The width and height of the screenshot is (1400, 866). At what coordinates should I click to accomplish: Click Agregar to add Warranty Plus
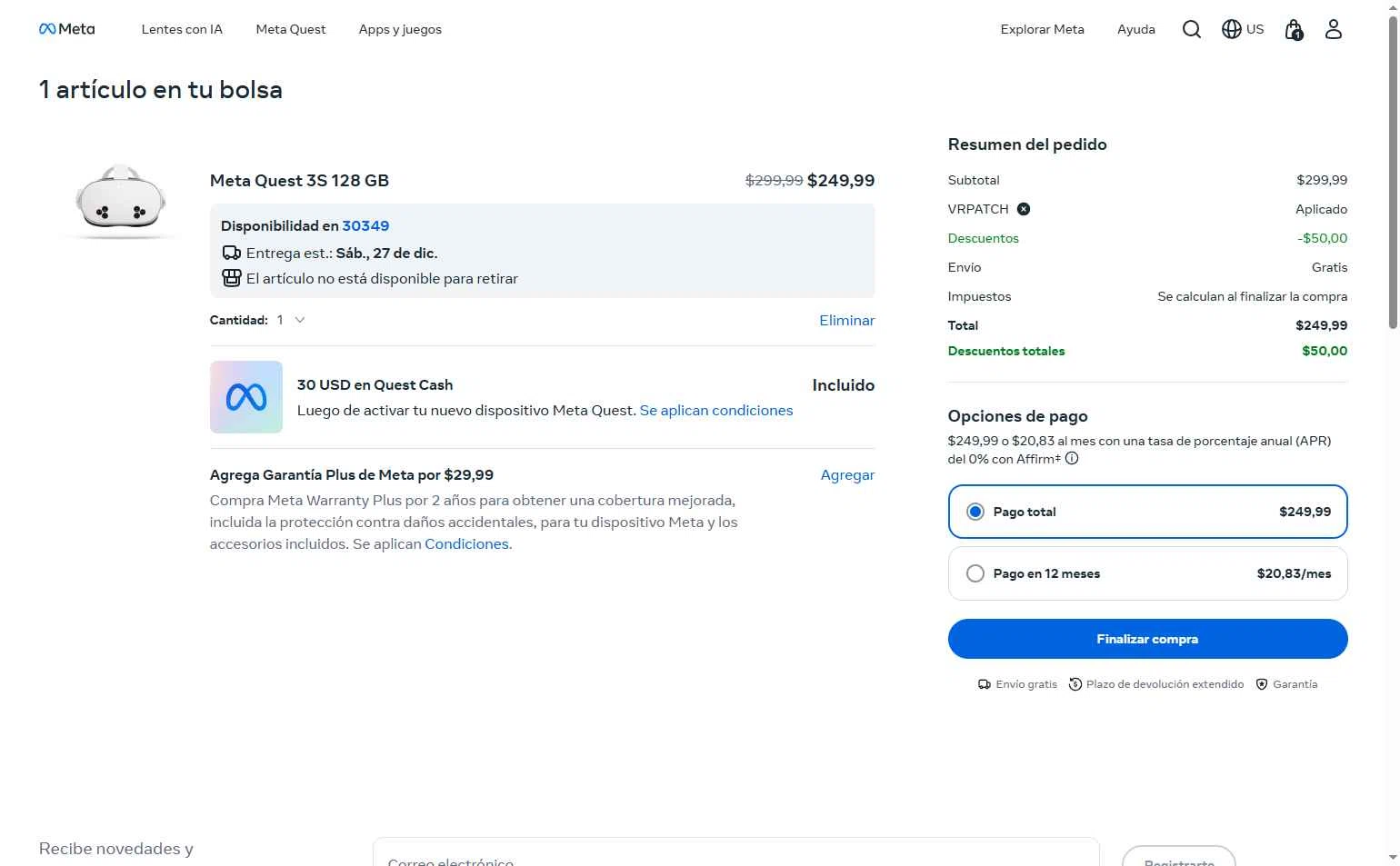pos(847,474)
